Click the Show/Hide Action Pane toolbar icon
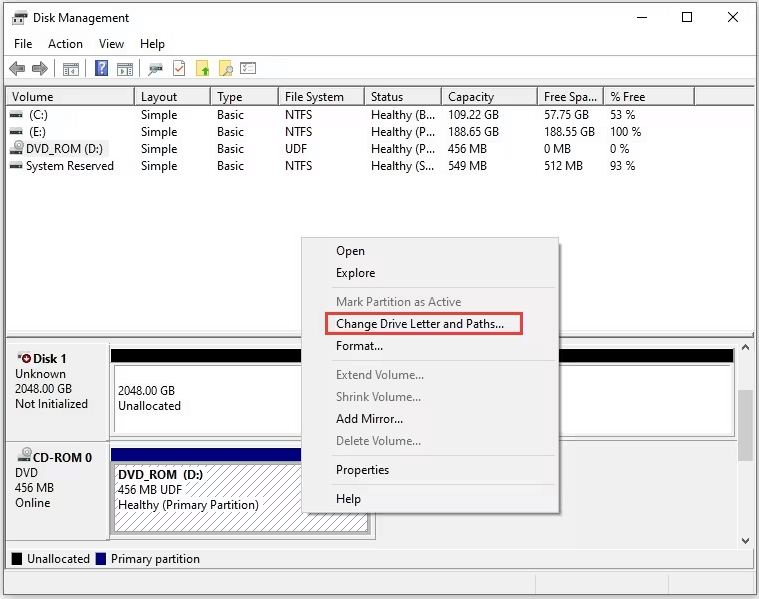The width and height of the screenshot is (759, 599). tap(125, 69)
